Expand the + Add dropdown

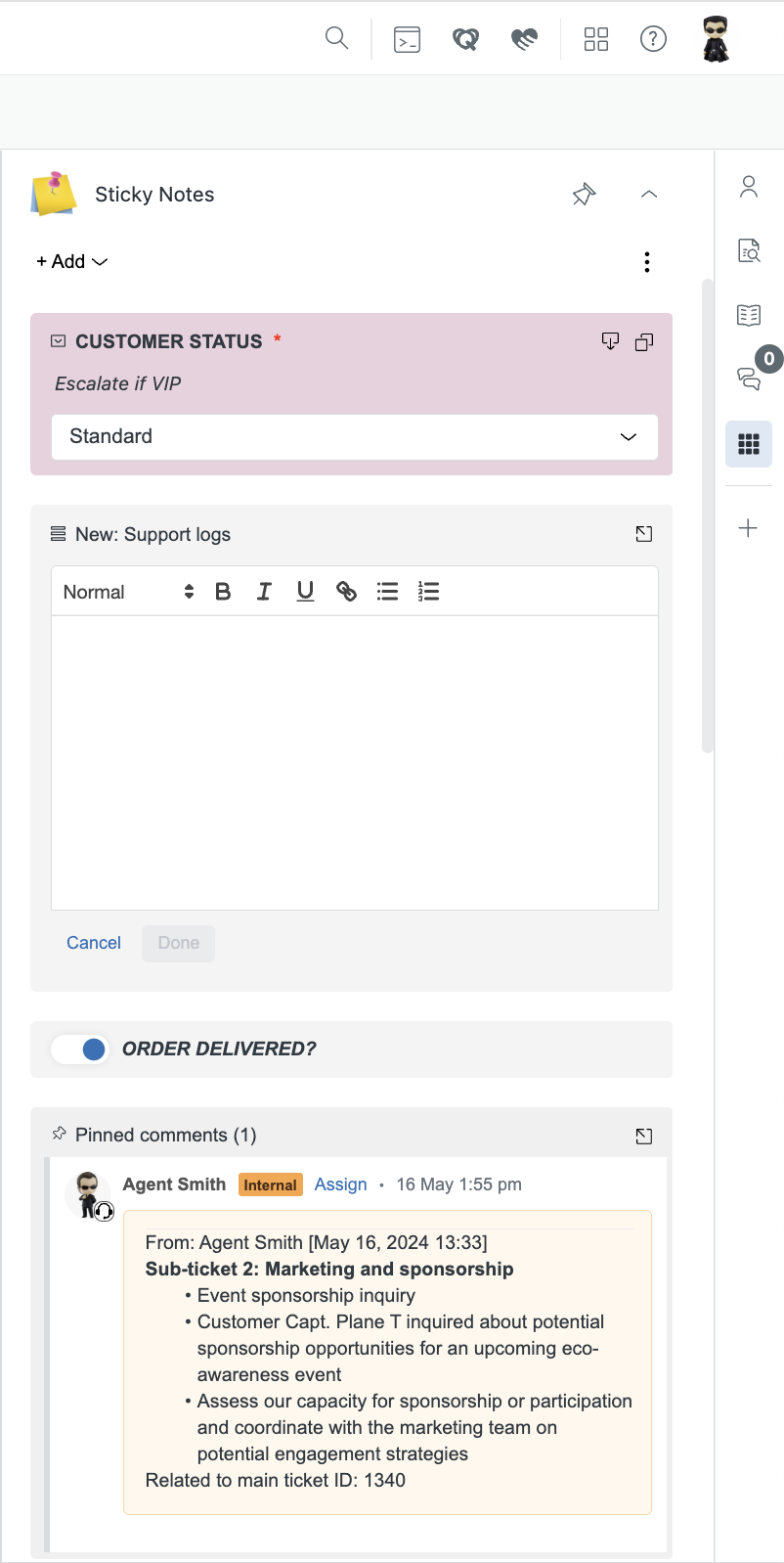pyautogui.click(x=71, y=261)
